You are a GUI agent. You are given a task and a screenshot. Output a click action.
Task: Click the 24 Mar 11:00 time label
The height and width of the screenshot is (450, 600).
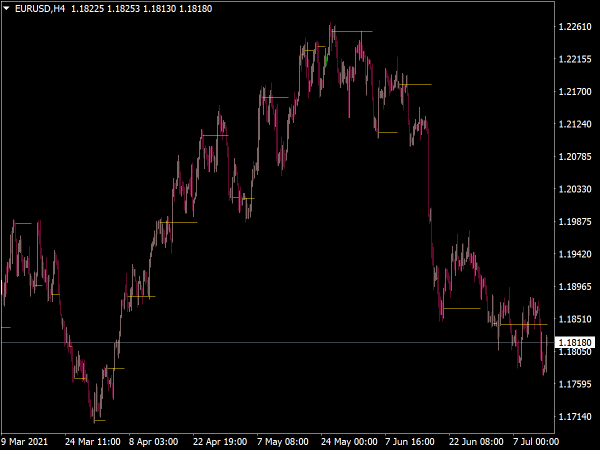(93, 442)
